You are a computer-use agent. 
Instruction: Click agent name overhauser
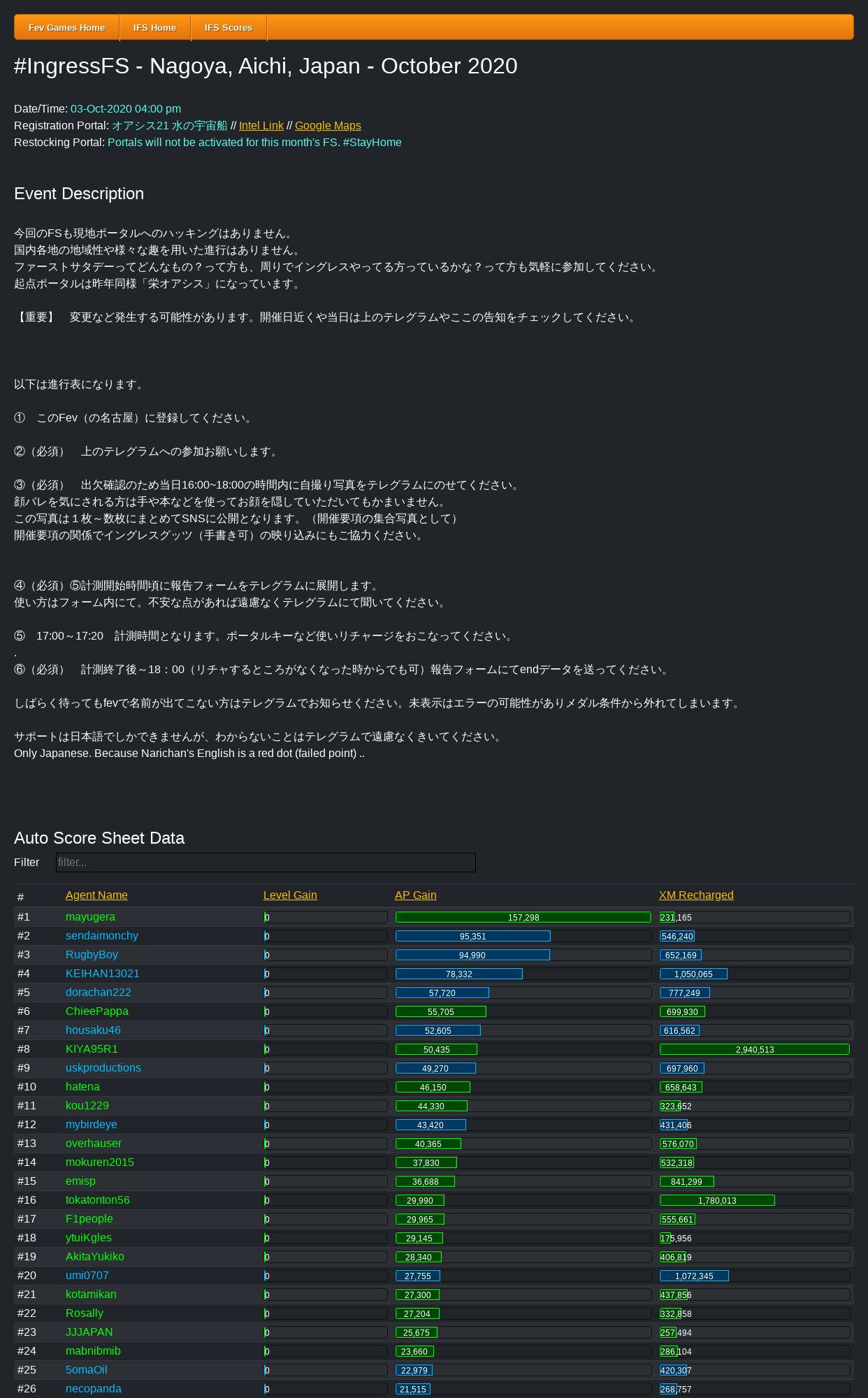pyautogui.click(x=94, y=1144)
